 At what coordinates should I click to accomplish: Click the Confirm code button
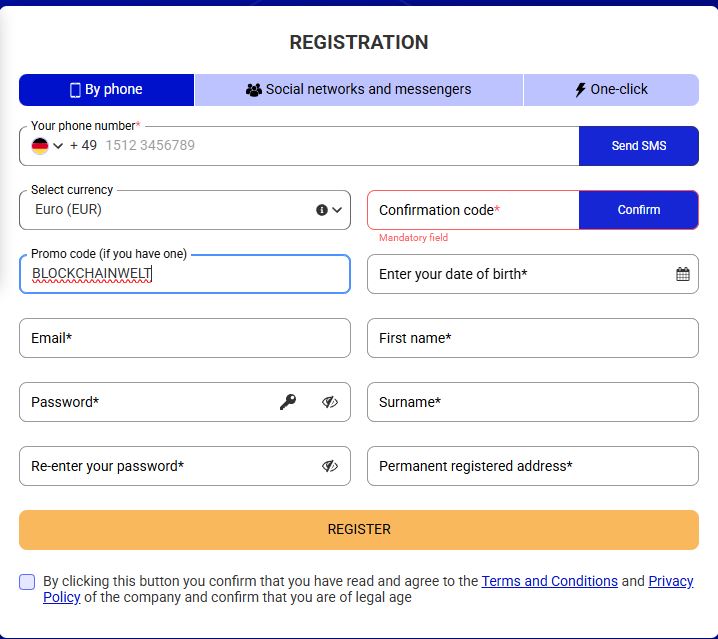coord(639,210)
